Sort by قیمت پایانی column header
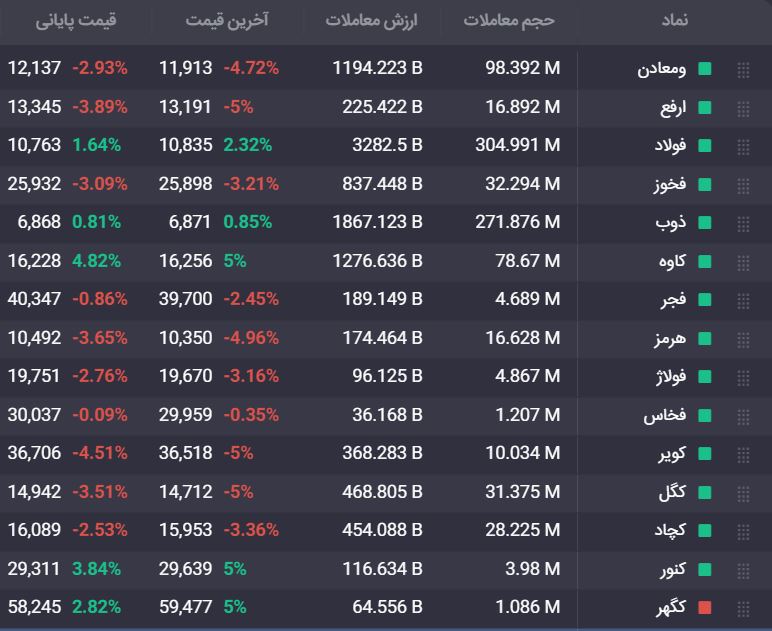Image resolution: width=772 pixels, height=631 pixels. (x=76, y=20)
